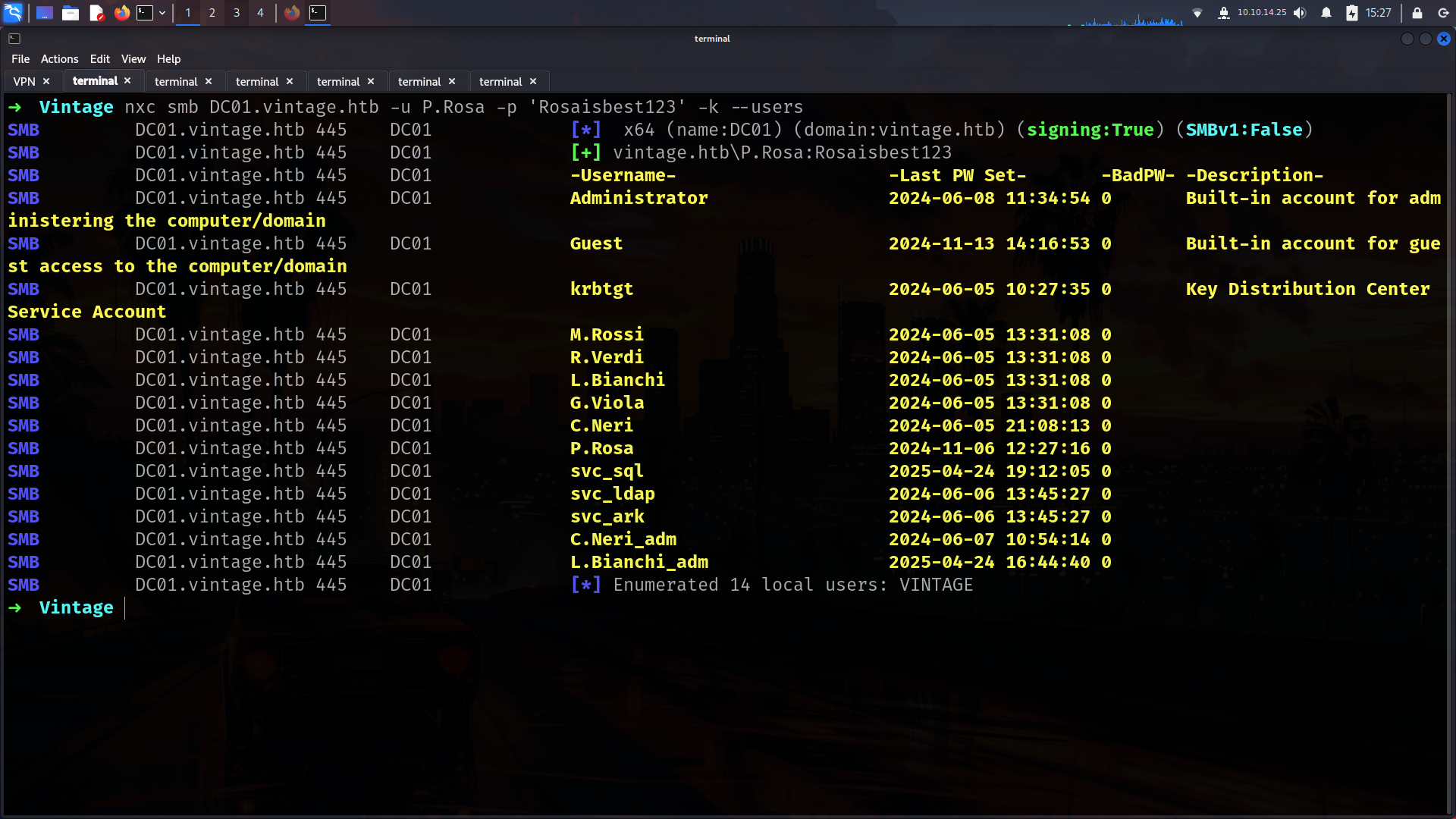Minimize the terminal window

coord(1407,39)
